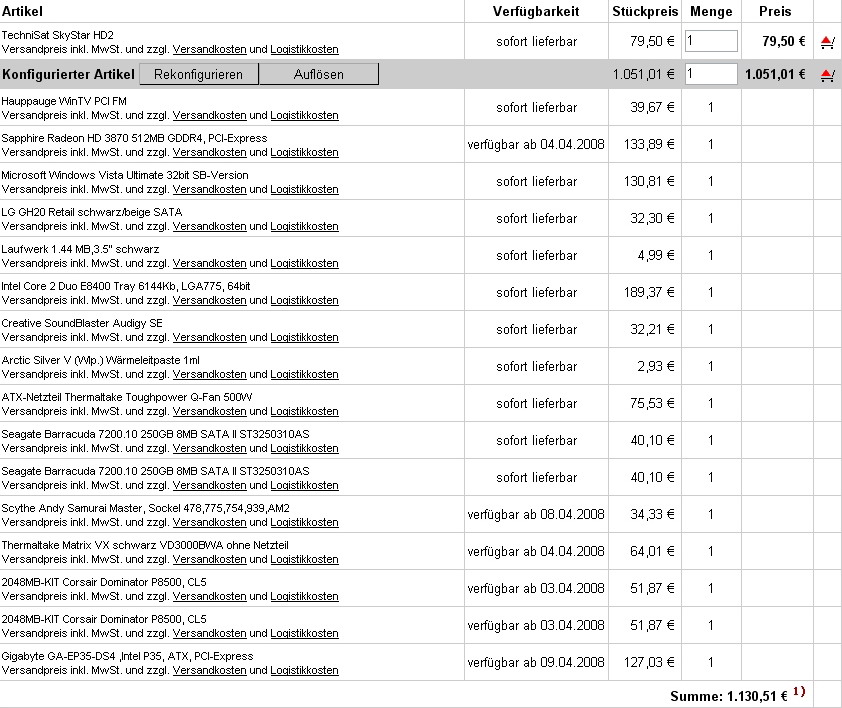Select Intel Core 2 Duo E8400 item name
This screenshot has height=708, width=842.
click(126, 286)
